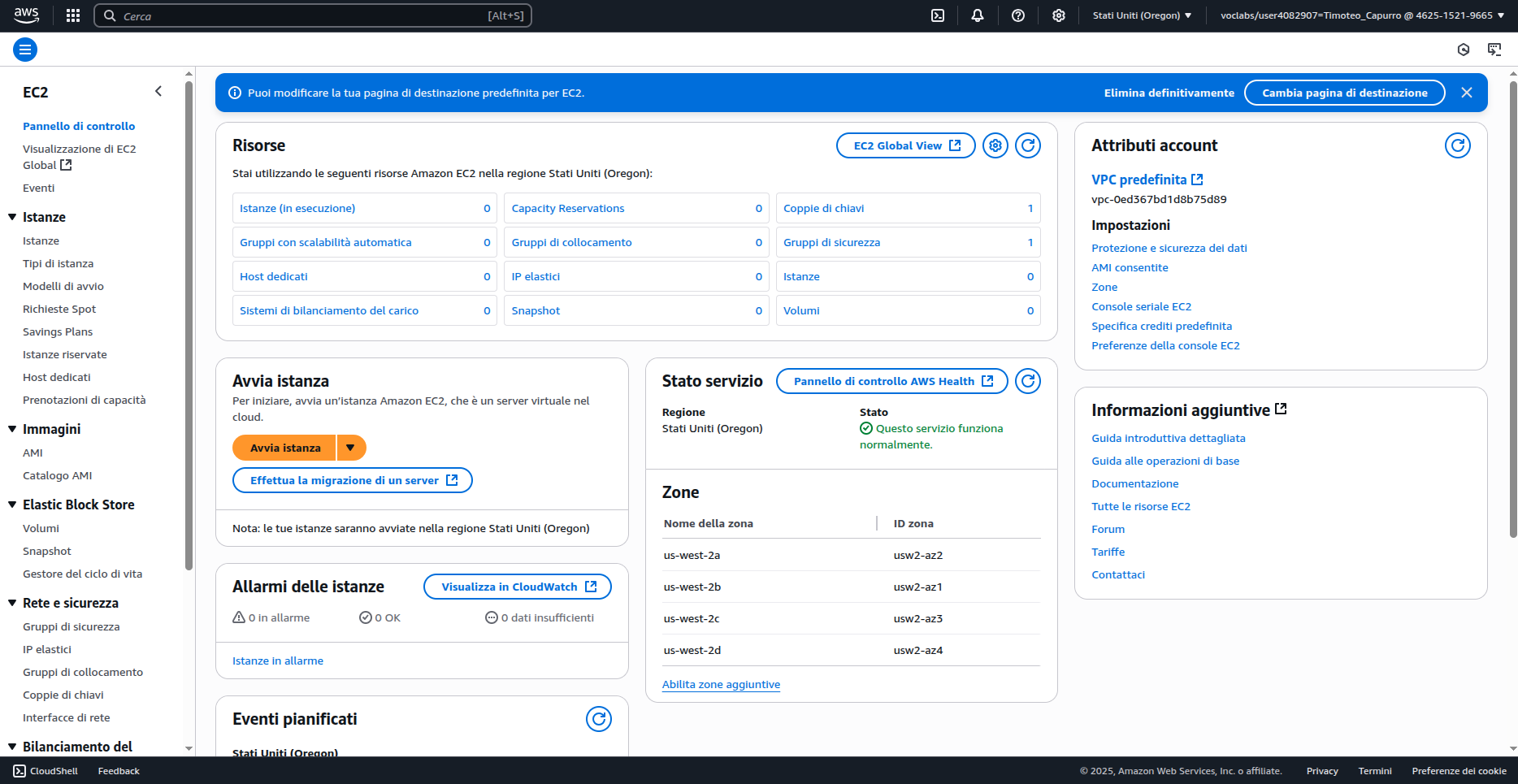
Task: Open external link icon beside Informazioni aggiuntive
Action: coord(1282,409)
